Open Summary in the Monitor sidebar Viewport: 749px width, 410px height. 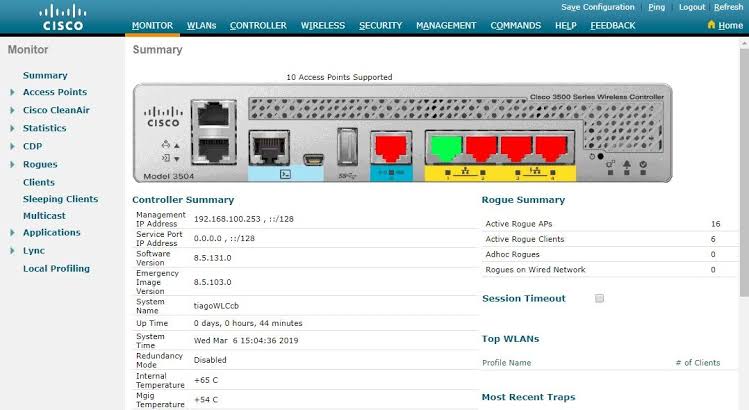[x=45, y=76]
